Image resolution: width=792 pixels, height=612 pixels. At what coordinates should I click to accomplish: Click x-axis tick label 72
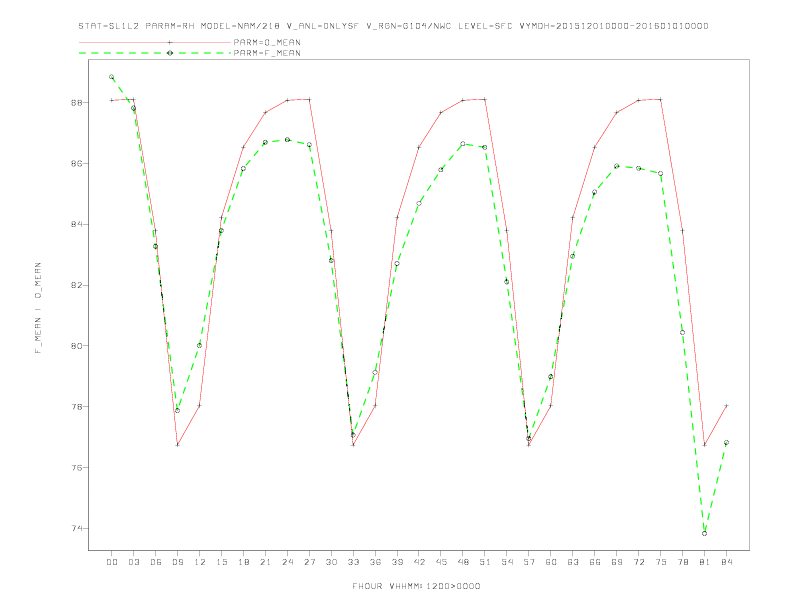[638, 562]
